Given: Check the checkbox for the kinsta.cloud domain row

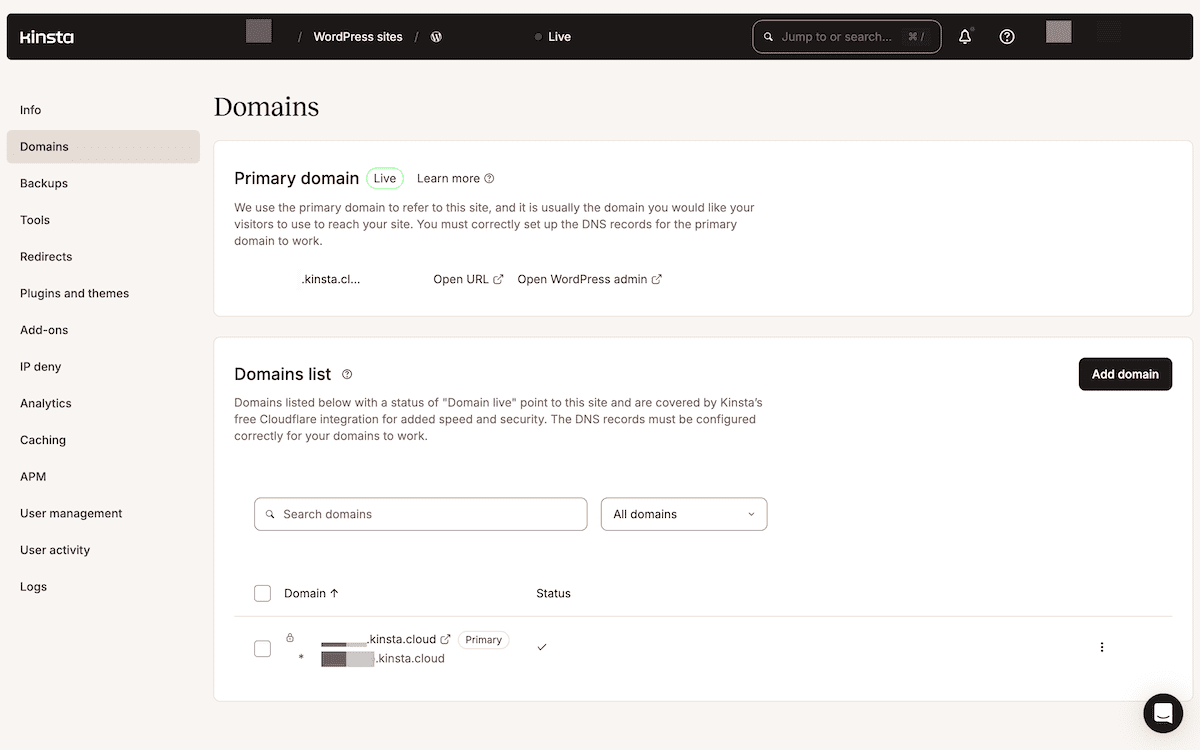Looking at the screenshot, I should tap(262, 648).
